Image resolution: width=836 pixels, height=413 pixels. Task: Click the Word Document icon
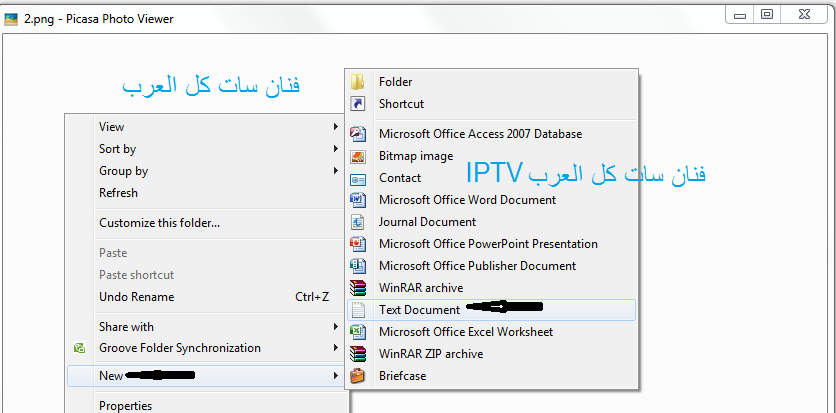358,200
